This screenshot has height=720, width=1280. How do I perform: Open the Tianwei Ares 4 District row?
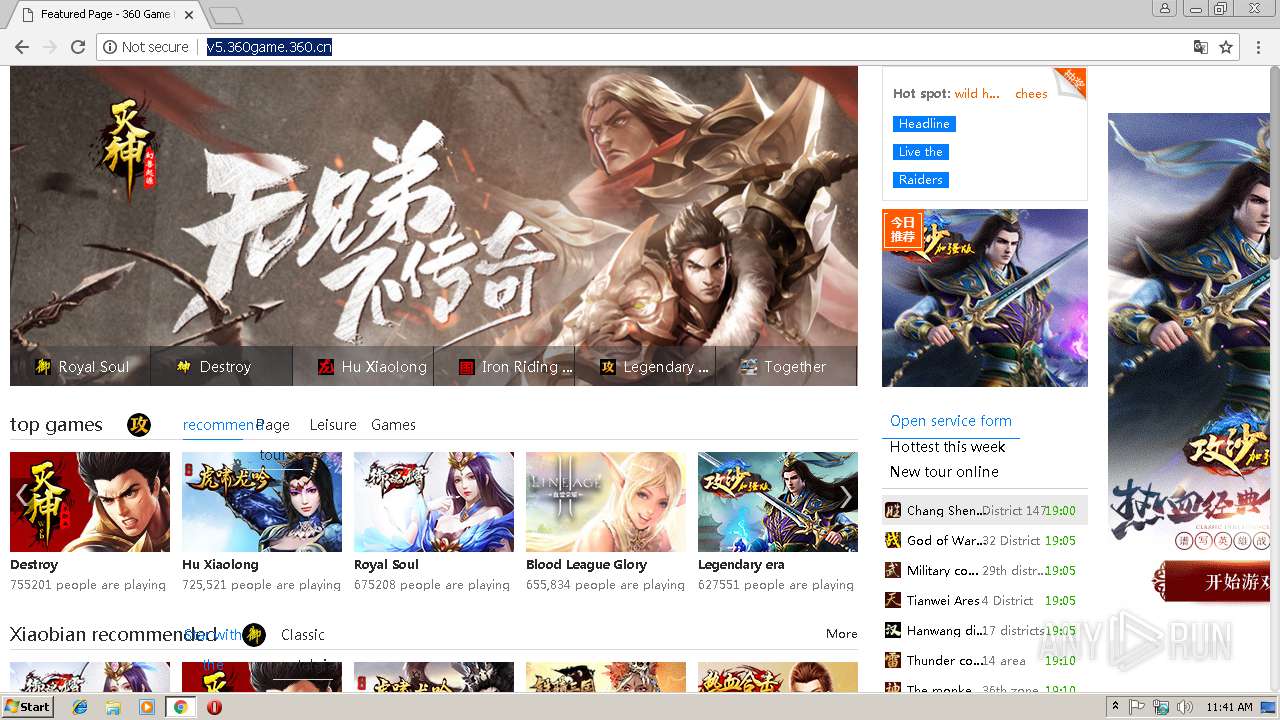(985, 600)
